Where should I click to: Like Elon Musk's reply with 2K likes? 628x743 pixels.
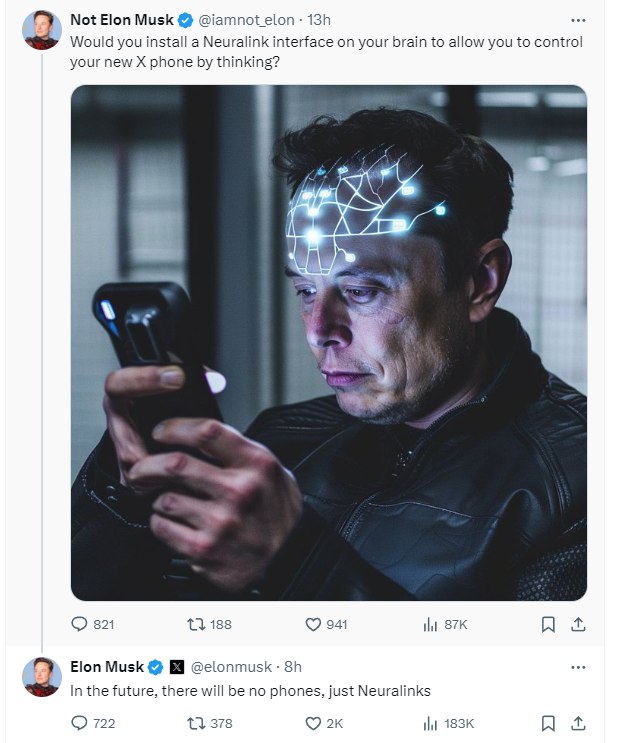coord(324,723)
